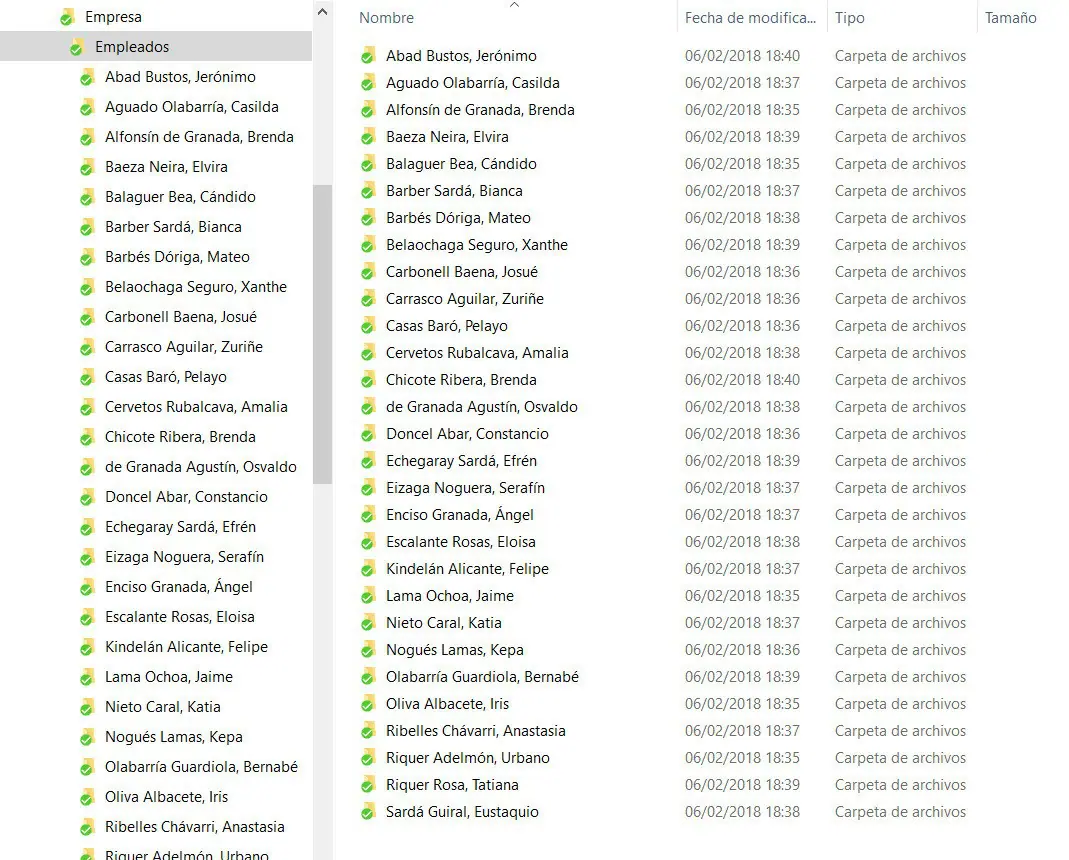Select "Olabarría Guardiola, Bernabé" in the sidebar tree

pyautogui.click(x=201, y=766)
